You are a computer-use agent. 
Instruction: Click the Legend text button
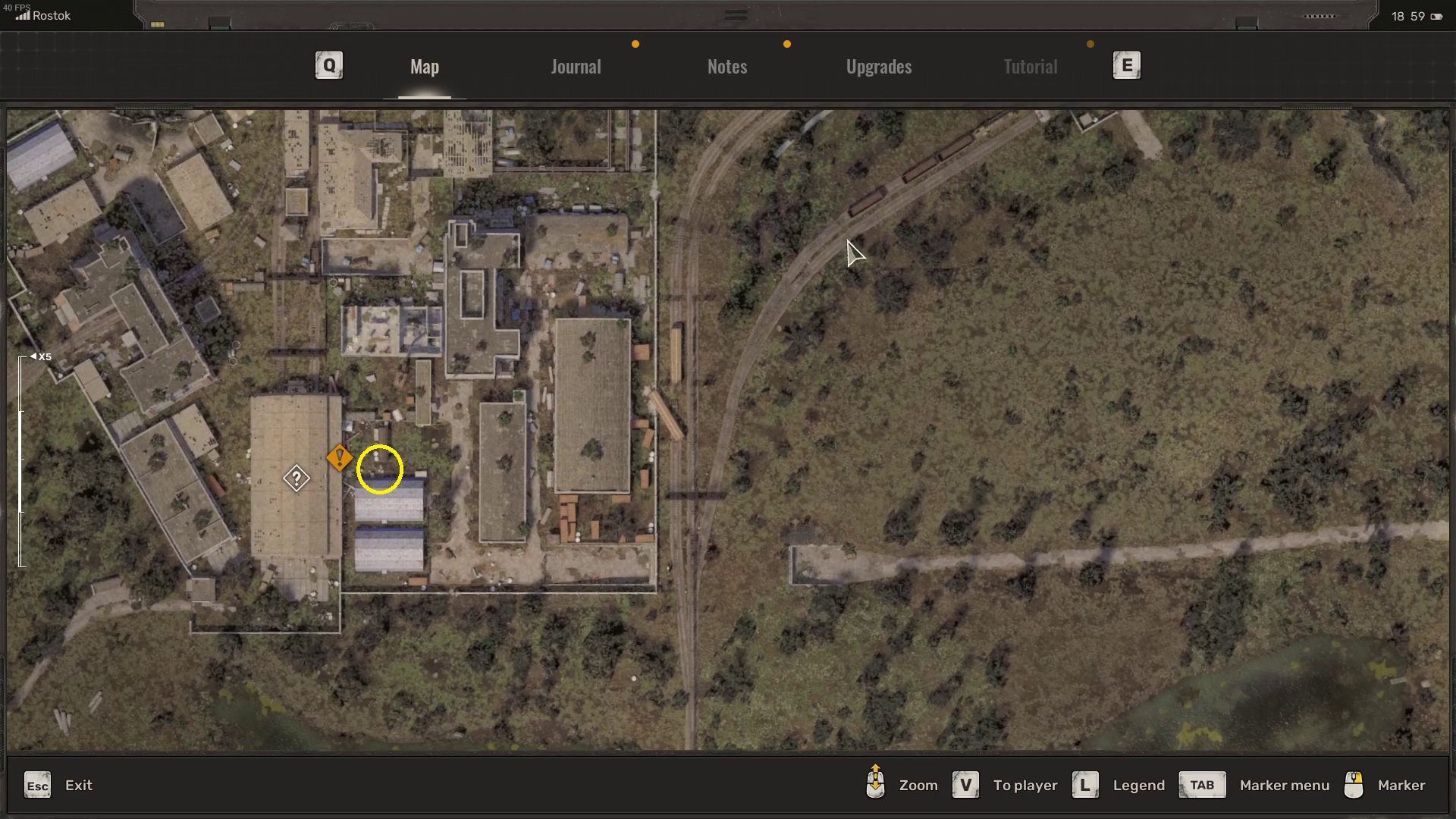click(x=1138, y=786)
